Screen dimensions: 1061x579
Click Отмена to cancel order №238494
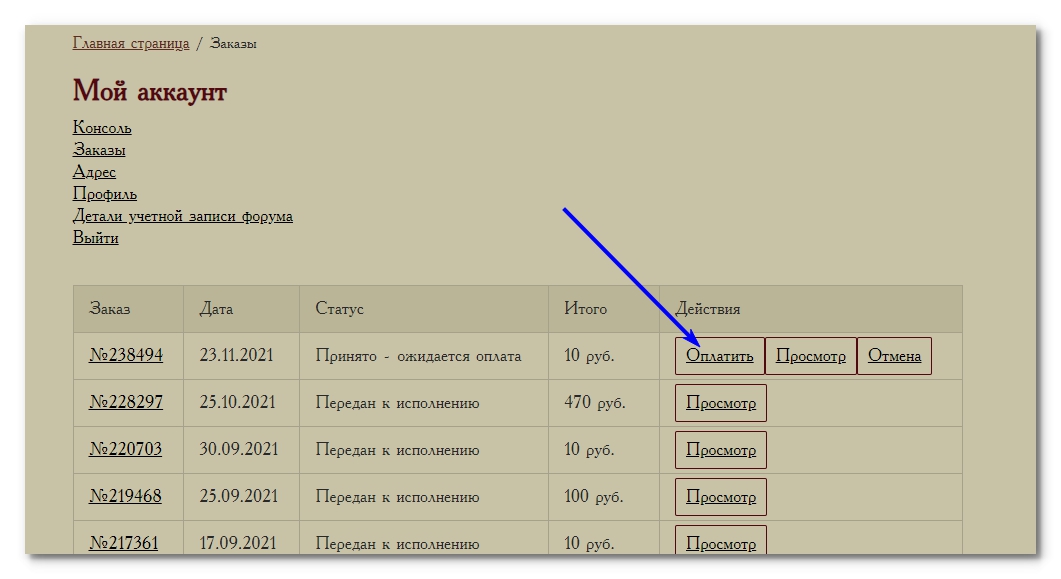(895, 356)
